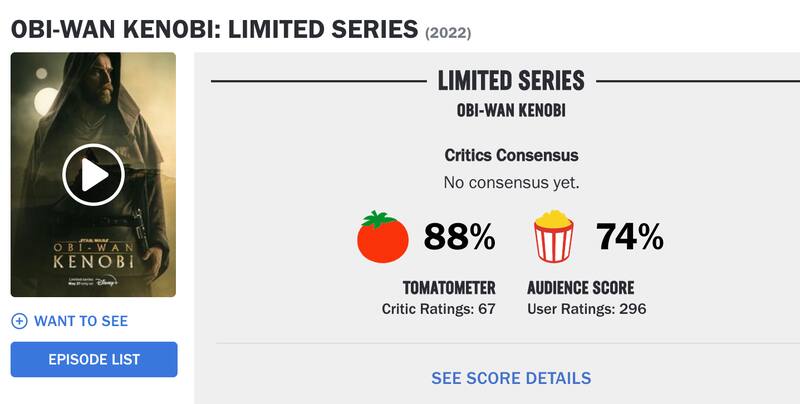800x404 pixels.
Task: Click the 88% Tomatometer score
Action: tap(459, 237)
